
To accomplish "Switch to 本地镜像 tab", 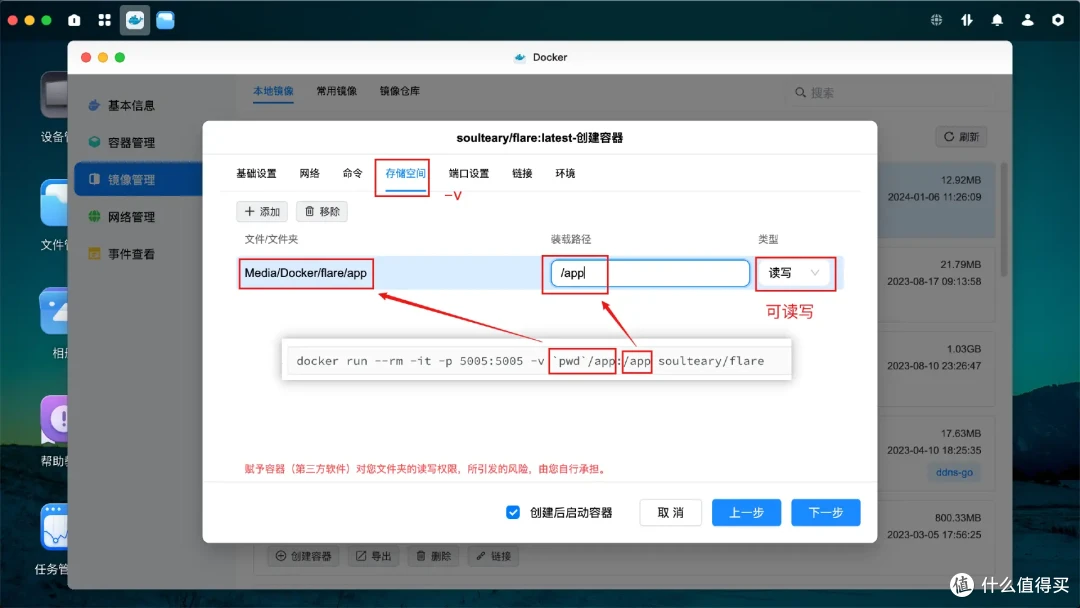I will point(273,91).
